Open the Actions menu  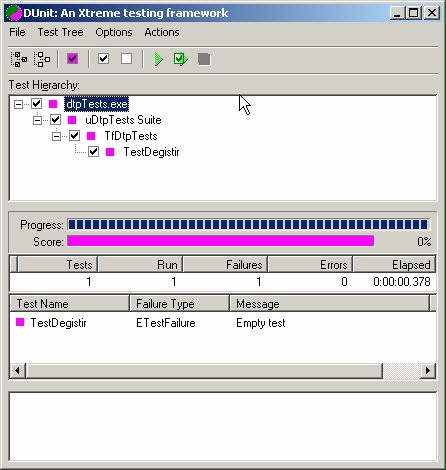point(162,32)
